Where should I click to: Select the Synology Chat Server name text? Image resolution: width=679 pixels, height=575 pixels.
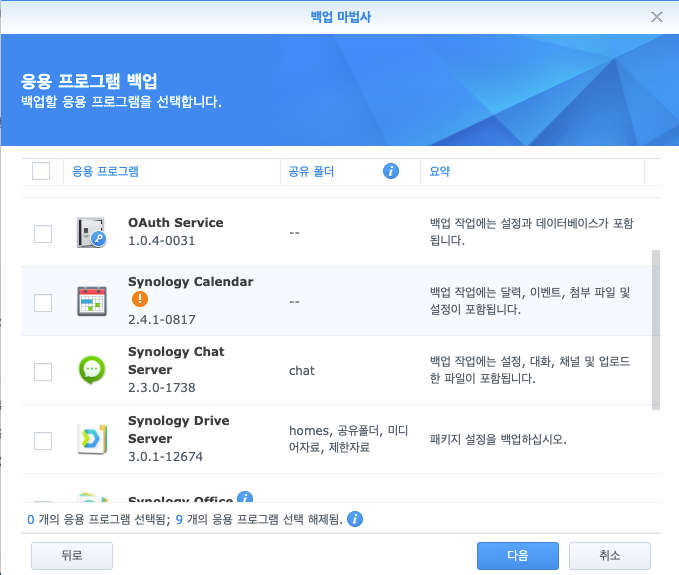click(x=176, y=360)
